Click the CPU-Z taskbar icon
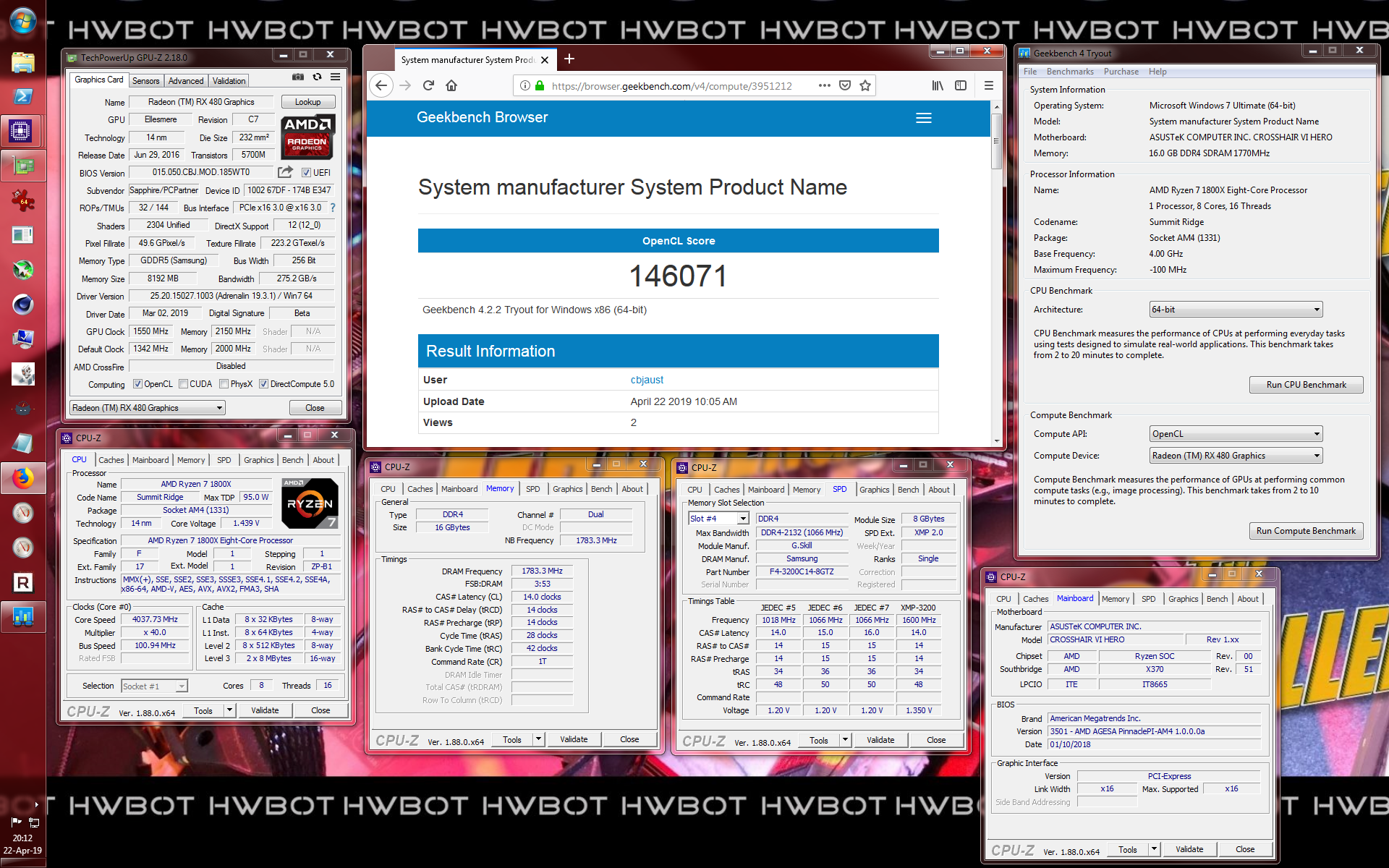The width and height of the screenshot is (1389, 868). (x=20, y=131)
